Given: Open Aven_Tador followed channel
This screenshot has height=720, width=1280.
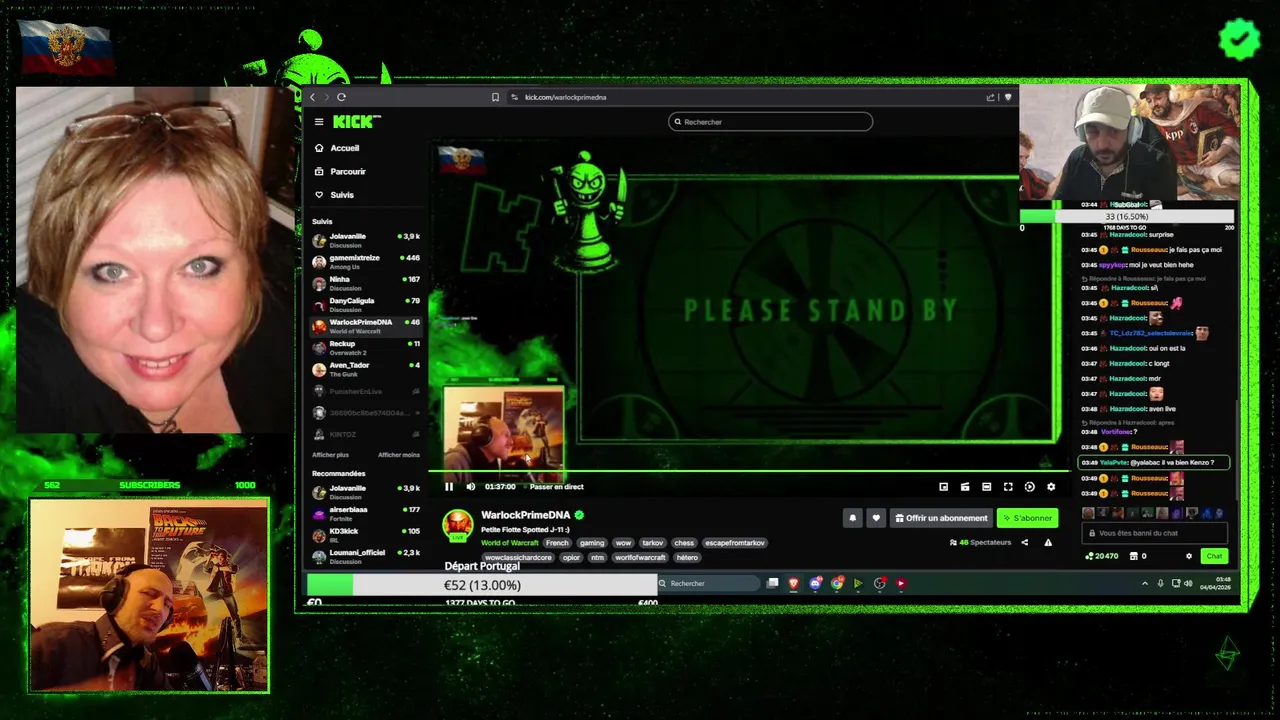Looking at the screenshot, I should pyautogui.click(x=366, y=369).
